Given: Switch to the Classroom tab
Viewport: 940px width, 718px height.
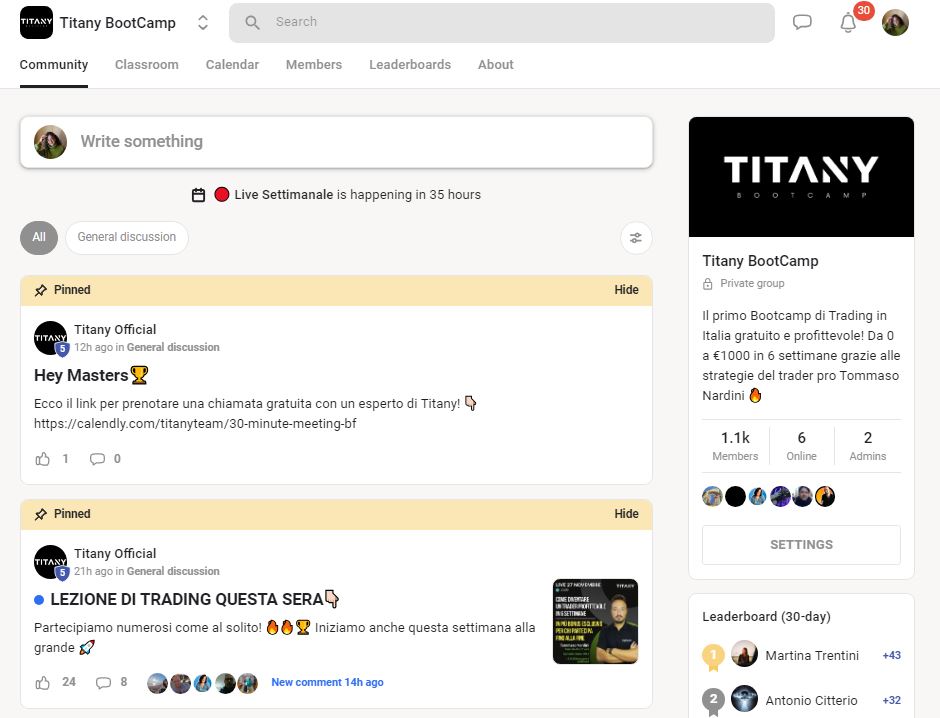Looking at the screenshot, I should [x=147, y=65].
